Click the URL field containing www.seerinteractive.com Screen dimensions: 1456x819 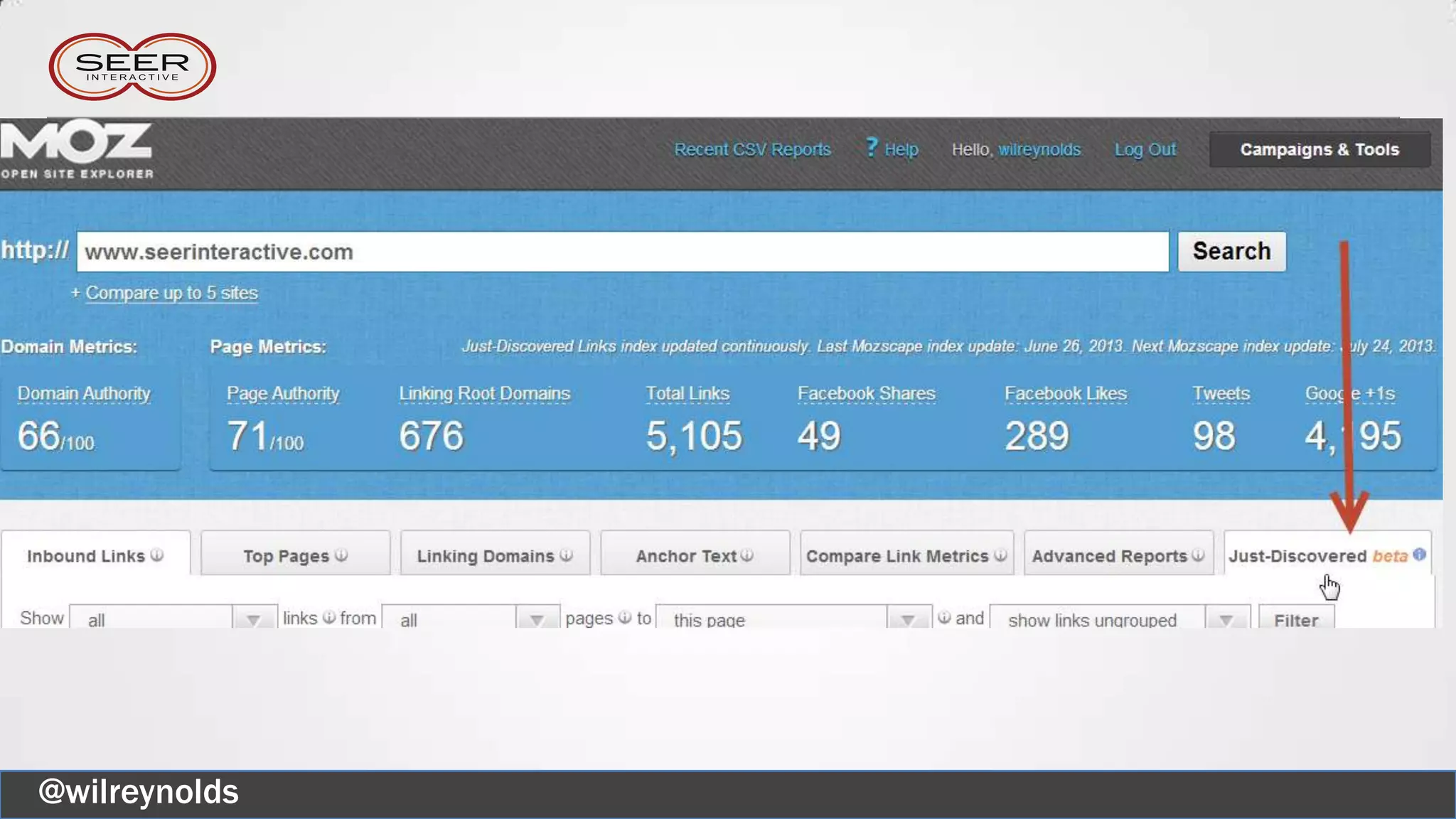tap(622, 252)
